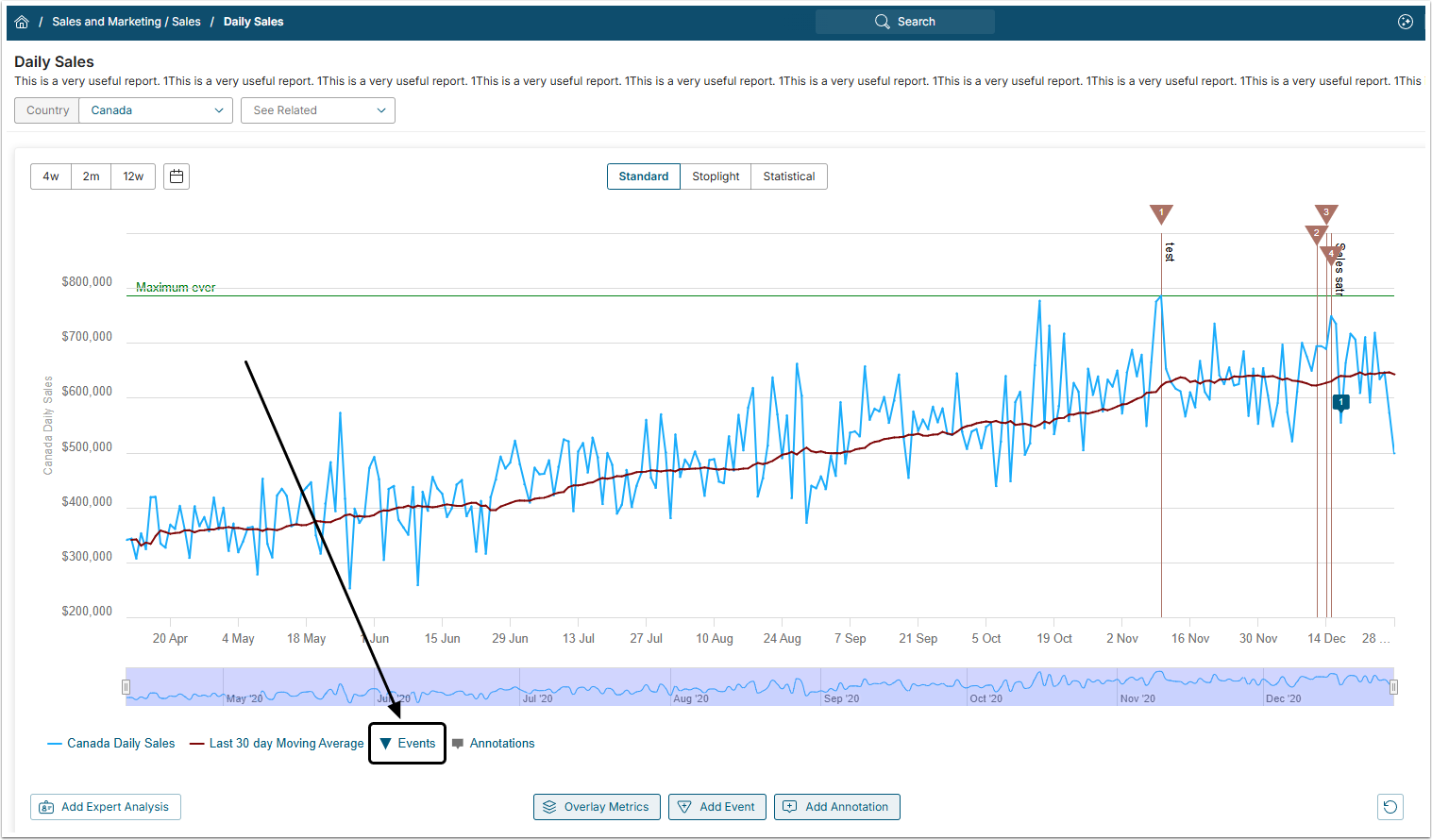This screenshot has height=840, width=1432.
Task: Open the calendar date picker icon
Action: (177, 176)
